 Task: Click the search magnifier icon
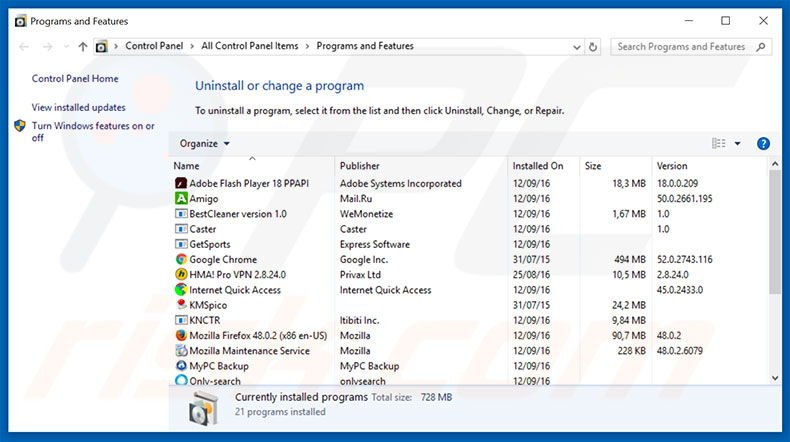[761, 47]
